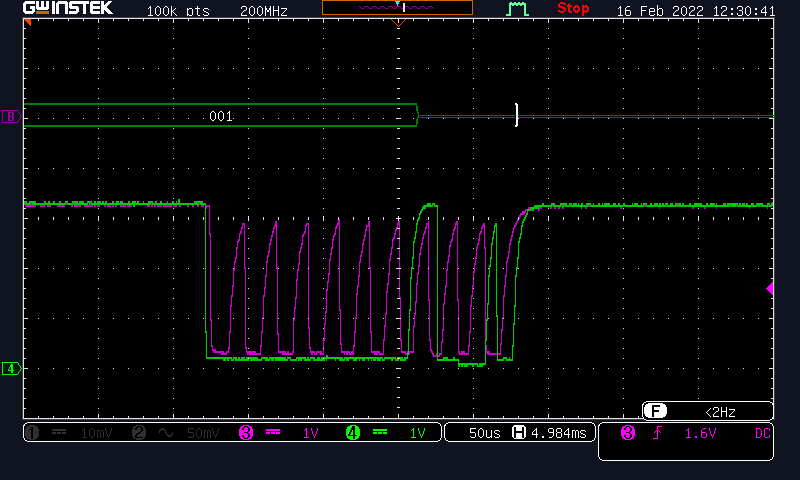
Task: Click channel 2 AC coupling symbol
Action: pyautogui.click(x=166, y=433)
